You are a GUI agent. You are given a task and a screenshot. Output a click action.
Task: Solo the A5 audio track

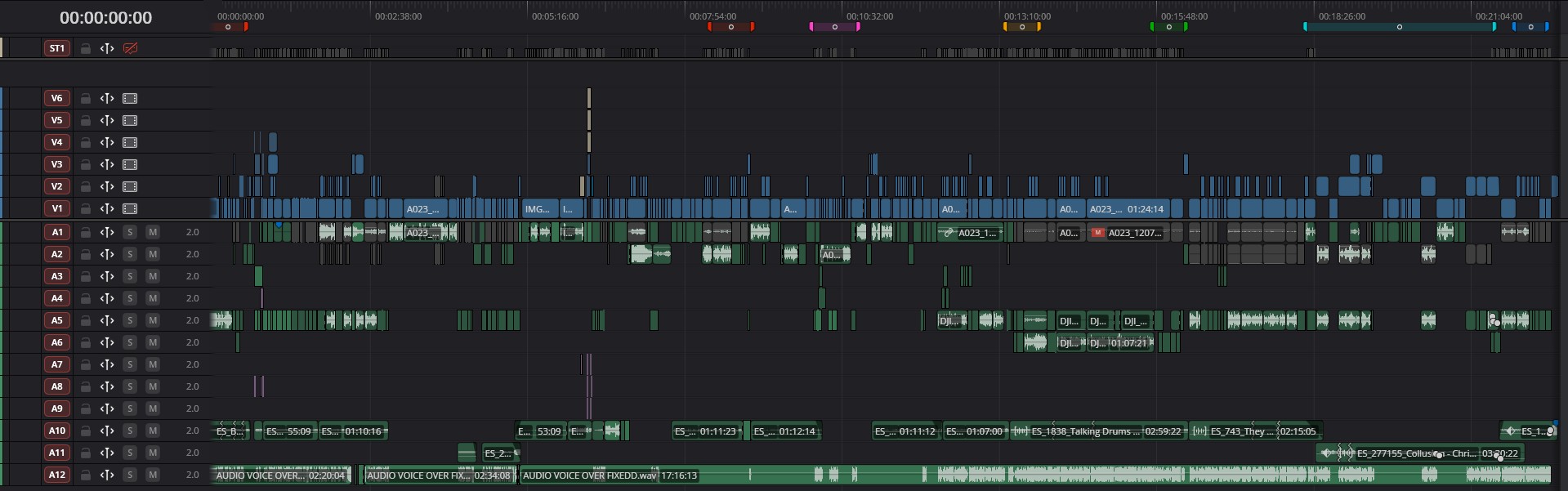[x=129, y=320]
